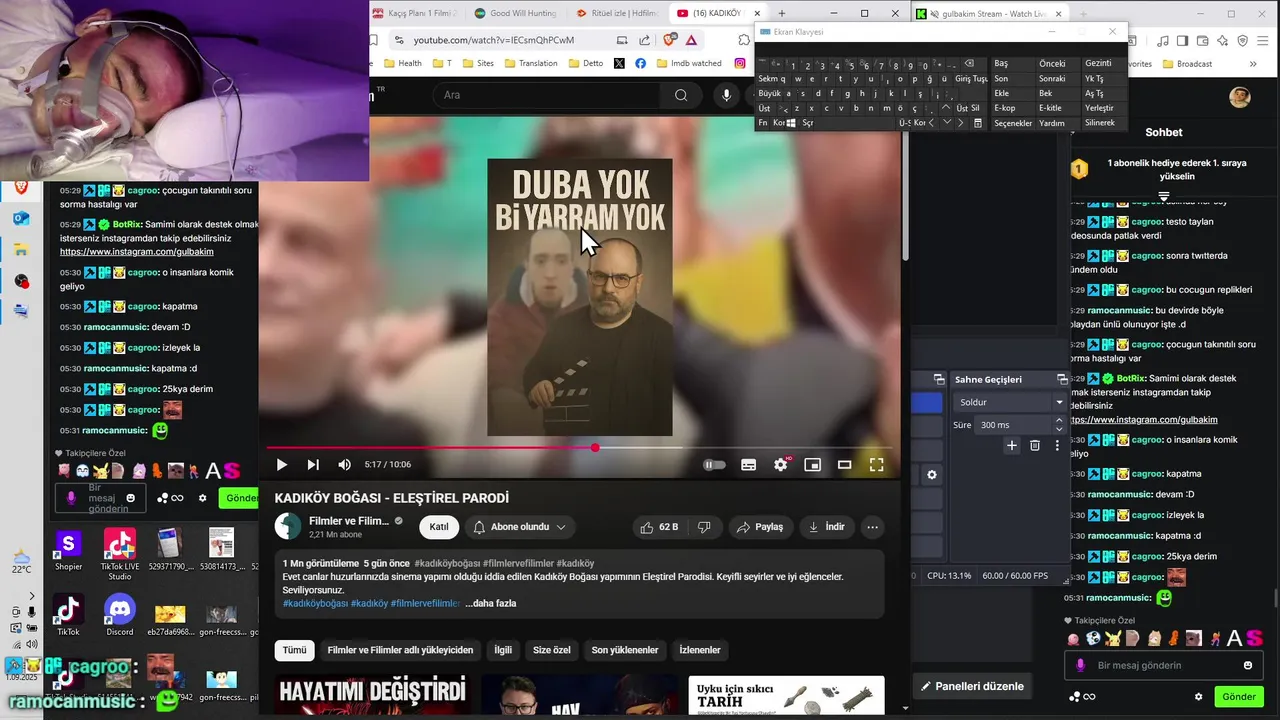Open the Discord desktop shortcut
Screen dimensions: 1280x720
pos(120,614)
